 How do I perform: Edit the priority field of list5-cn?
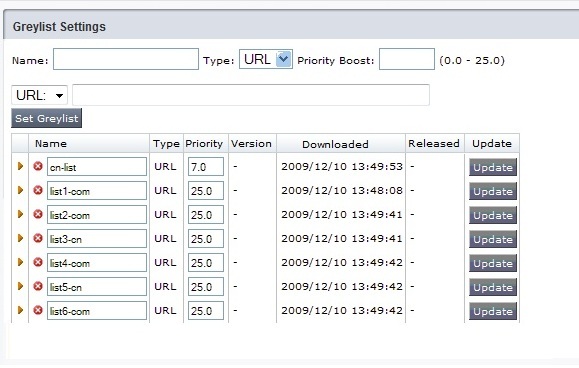point(206,287)
